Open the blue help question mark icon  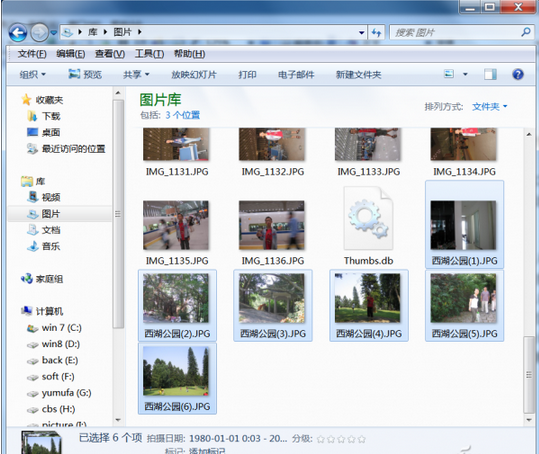coord(518,74)
